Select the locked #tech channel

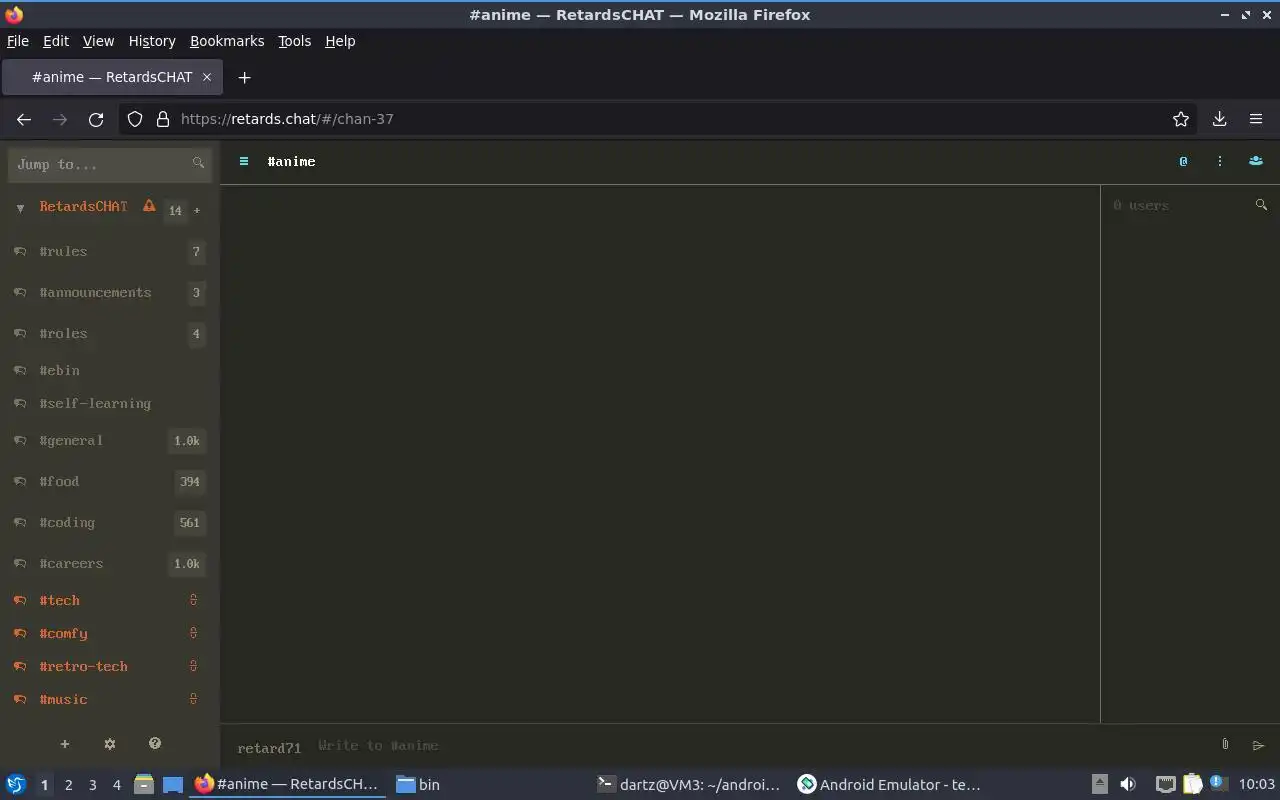(110, 600)
